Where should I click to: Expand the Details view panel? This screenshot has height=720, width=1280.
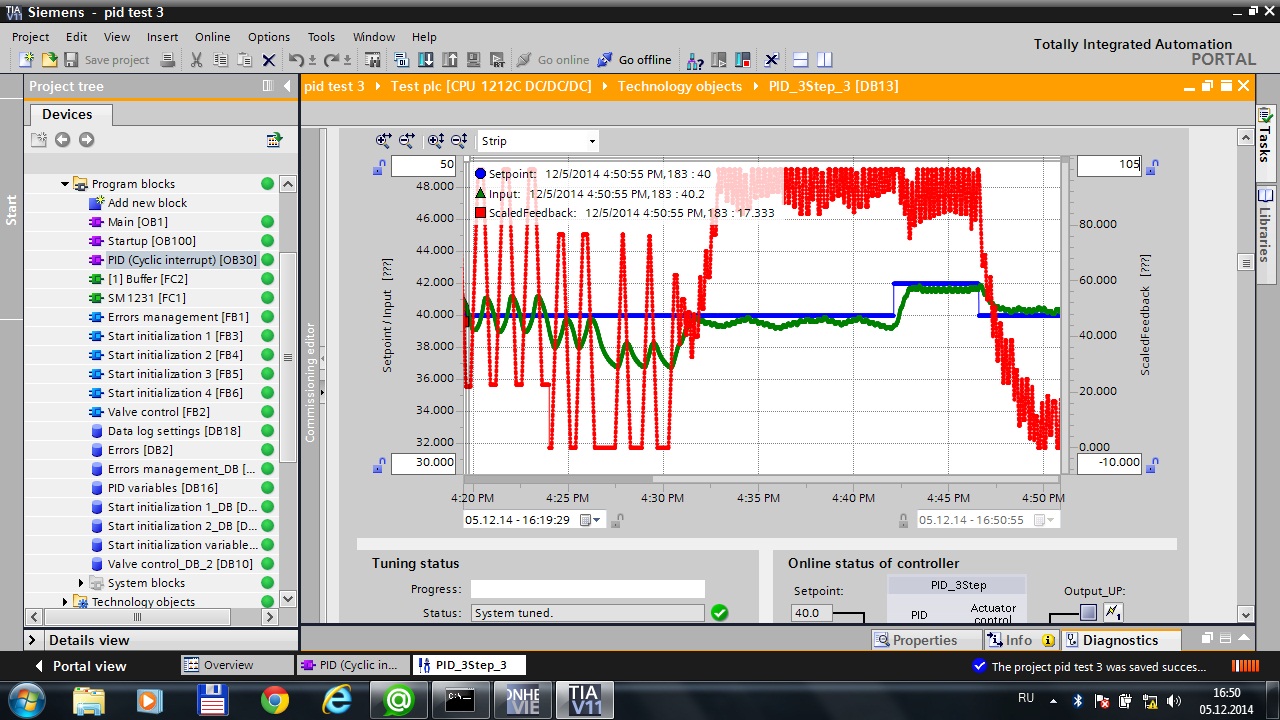(32, 640)
